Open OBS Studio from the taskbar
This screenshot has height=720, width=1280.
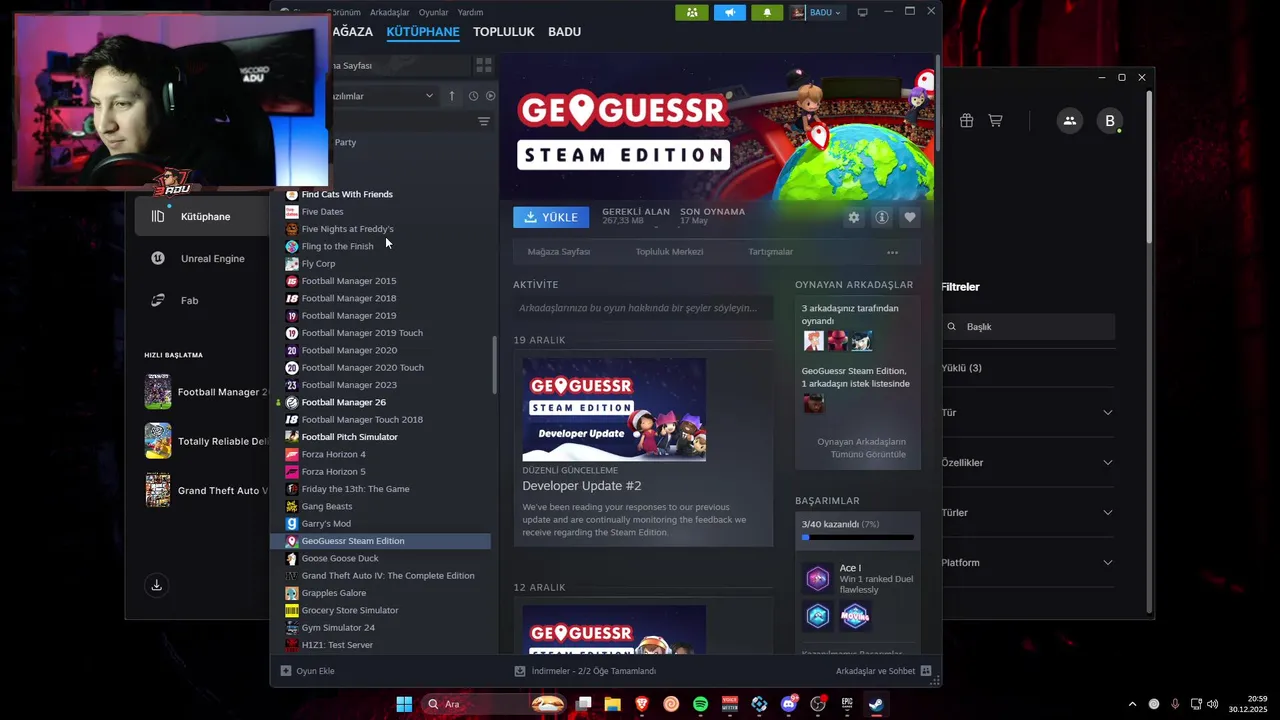click(819, 704)
